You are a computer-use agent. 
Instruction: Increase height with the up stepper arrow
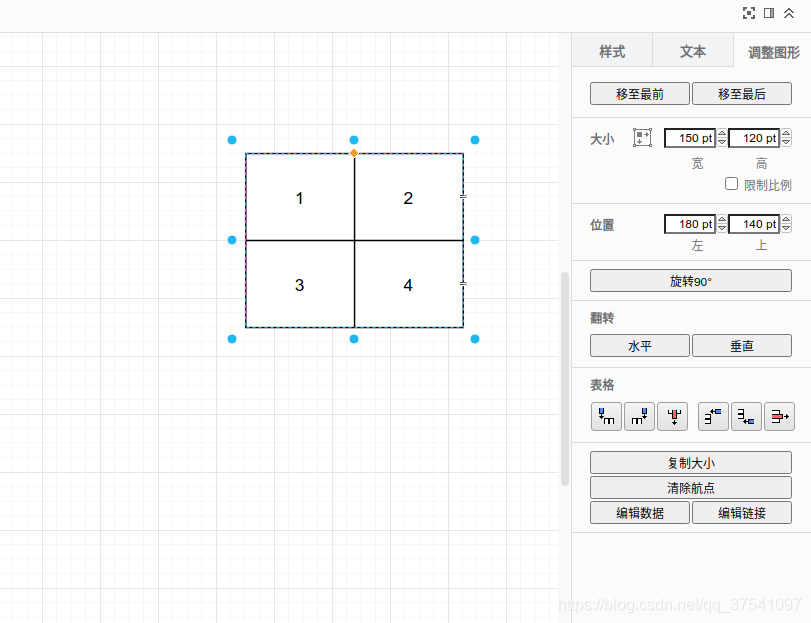pos(786,134)
